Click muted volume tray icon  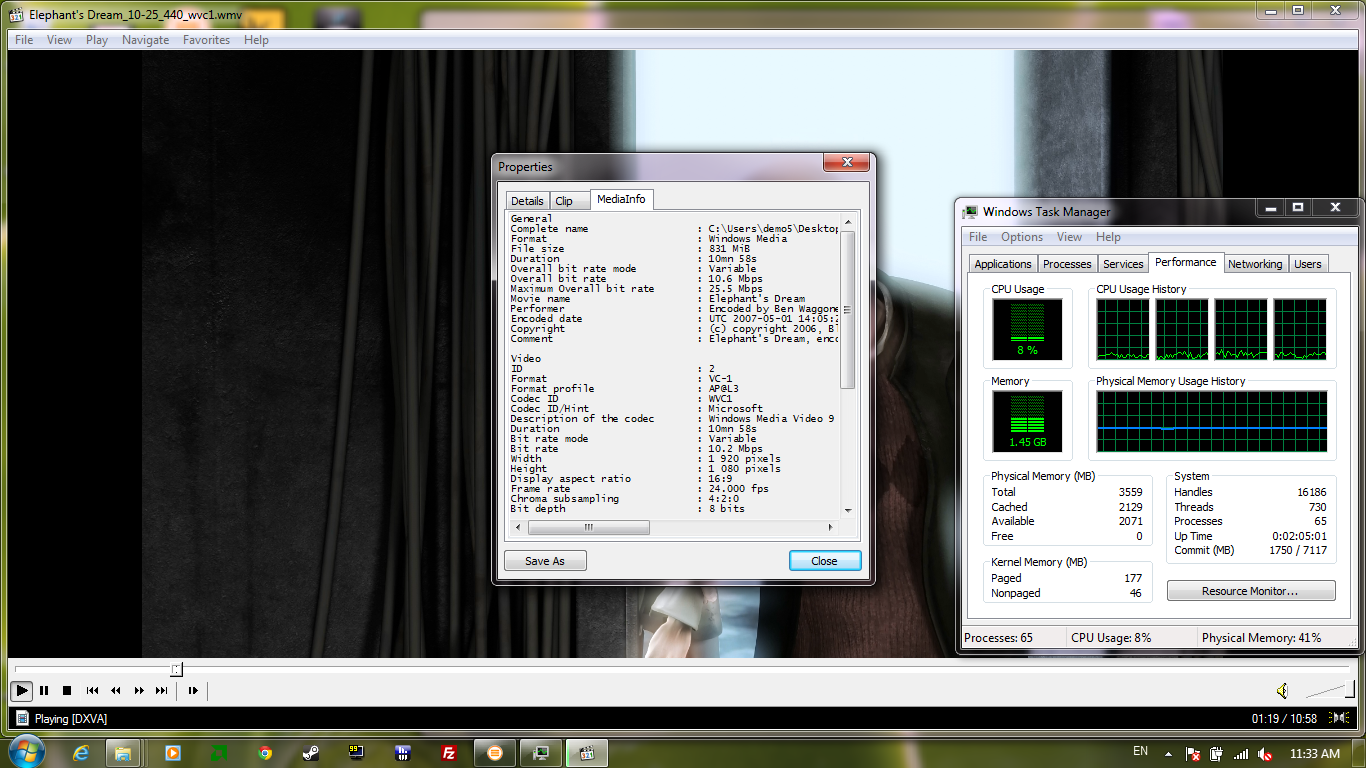[x=1265, y=753]
